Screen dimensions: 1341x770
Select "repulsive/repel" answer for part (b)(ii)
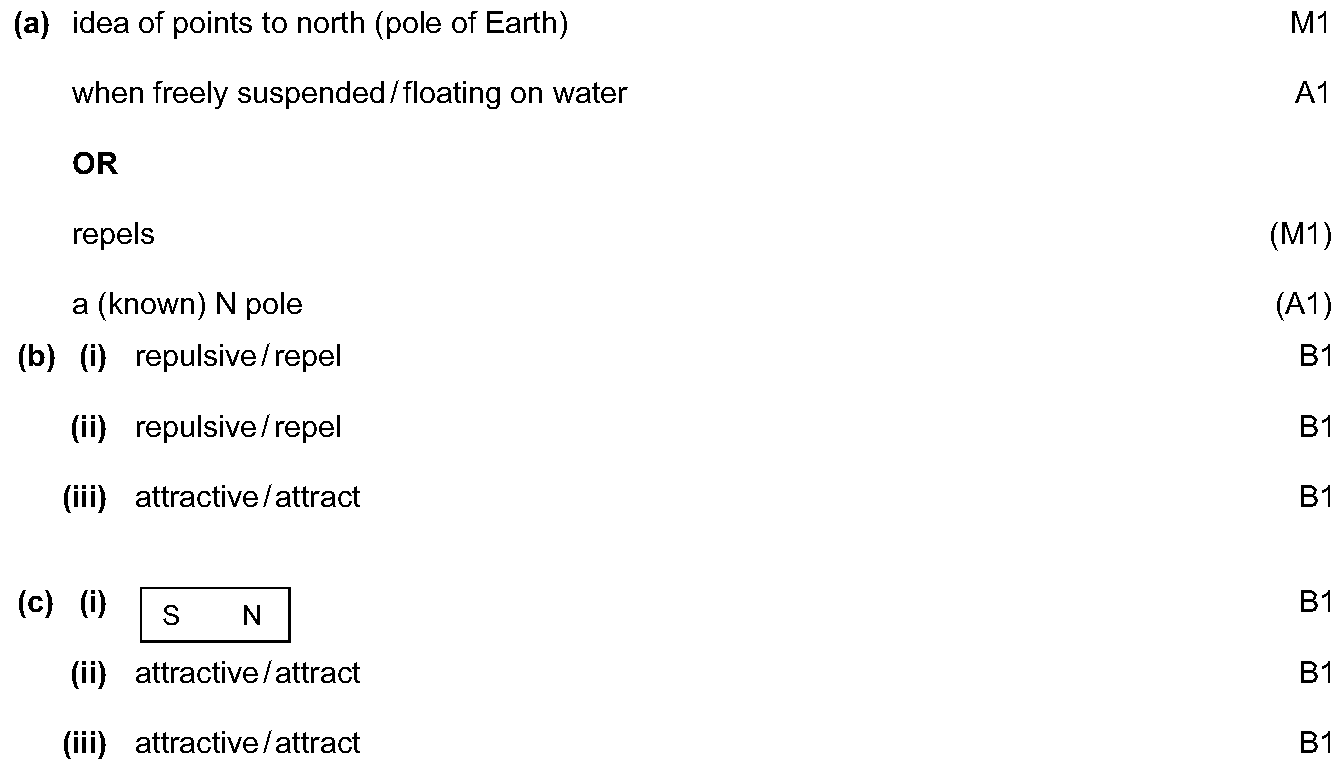click(x=238, y=427)
